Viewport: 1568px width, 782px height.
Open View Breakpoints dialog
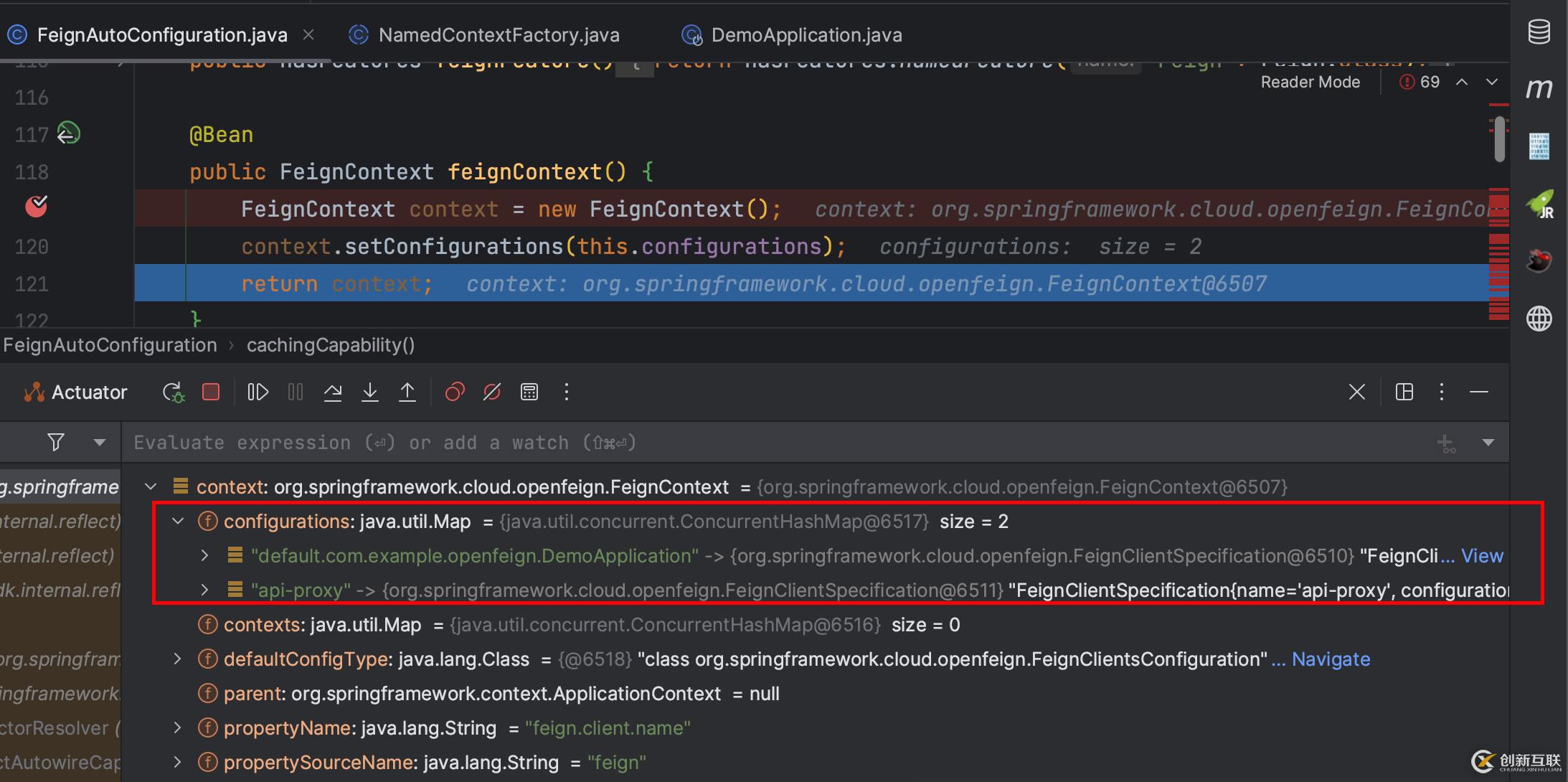tap(455, 392)
